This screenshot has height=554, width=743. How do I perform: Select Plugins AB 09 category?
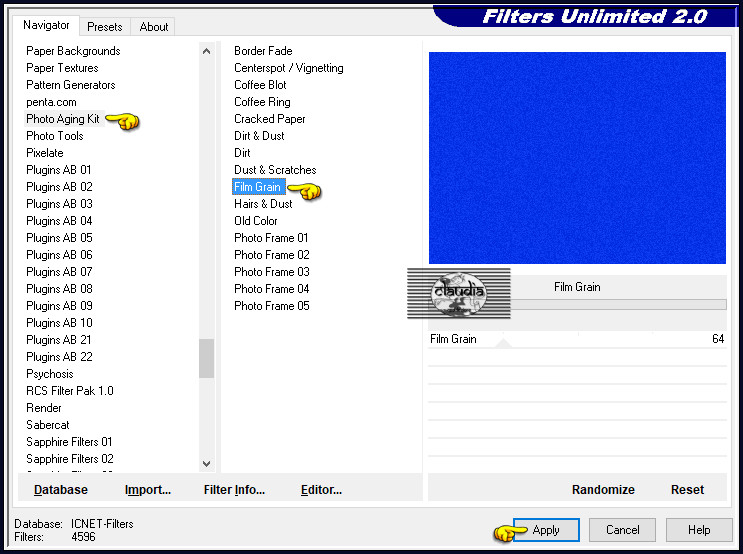pyautogui.click(x=59, y=306)
